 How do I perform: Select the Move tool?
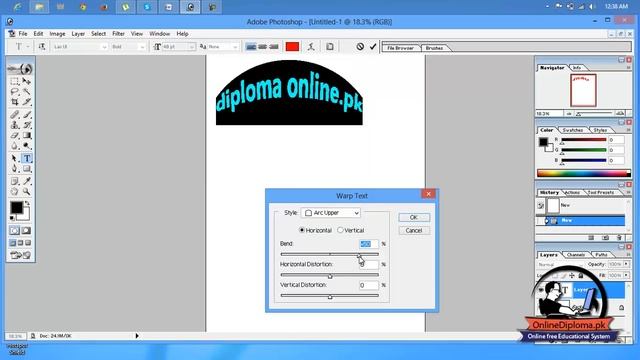27,81
